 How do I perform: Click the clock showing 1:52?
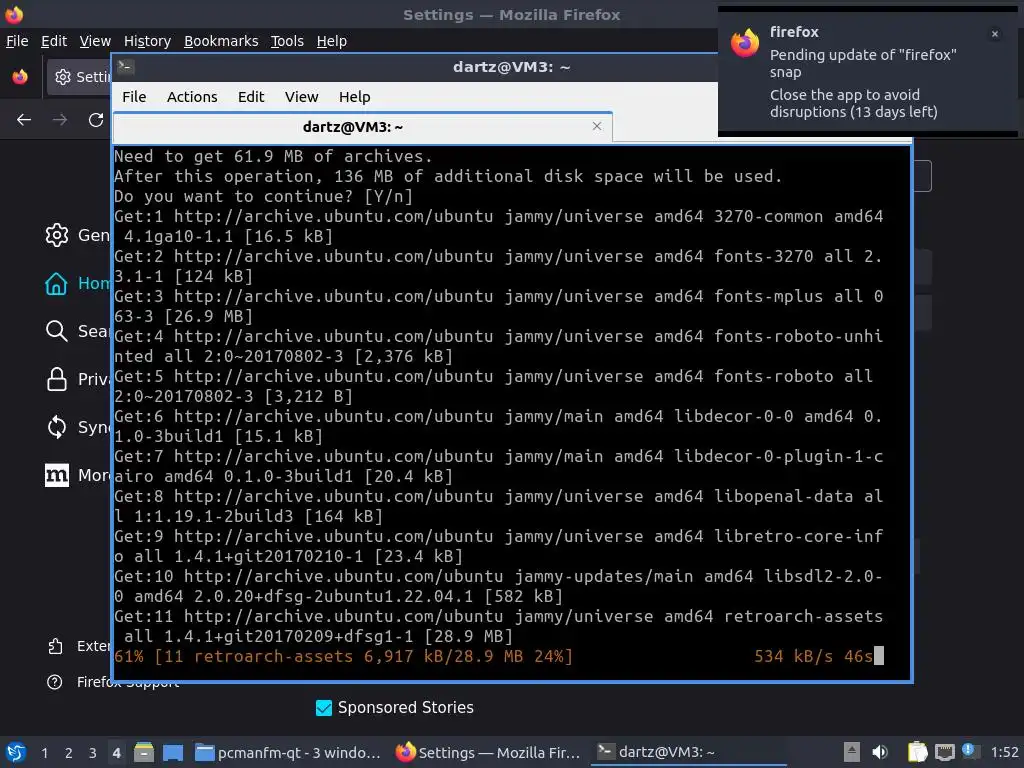pyautogui.click(x=1004, y=753)
